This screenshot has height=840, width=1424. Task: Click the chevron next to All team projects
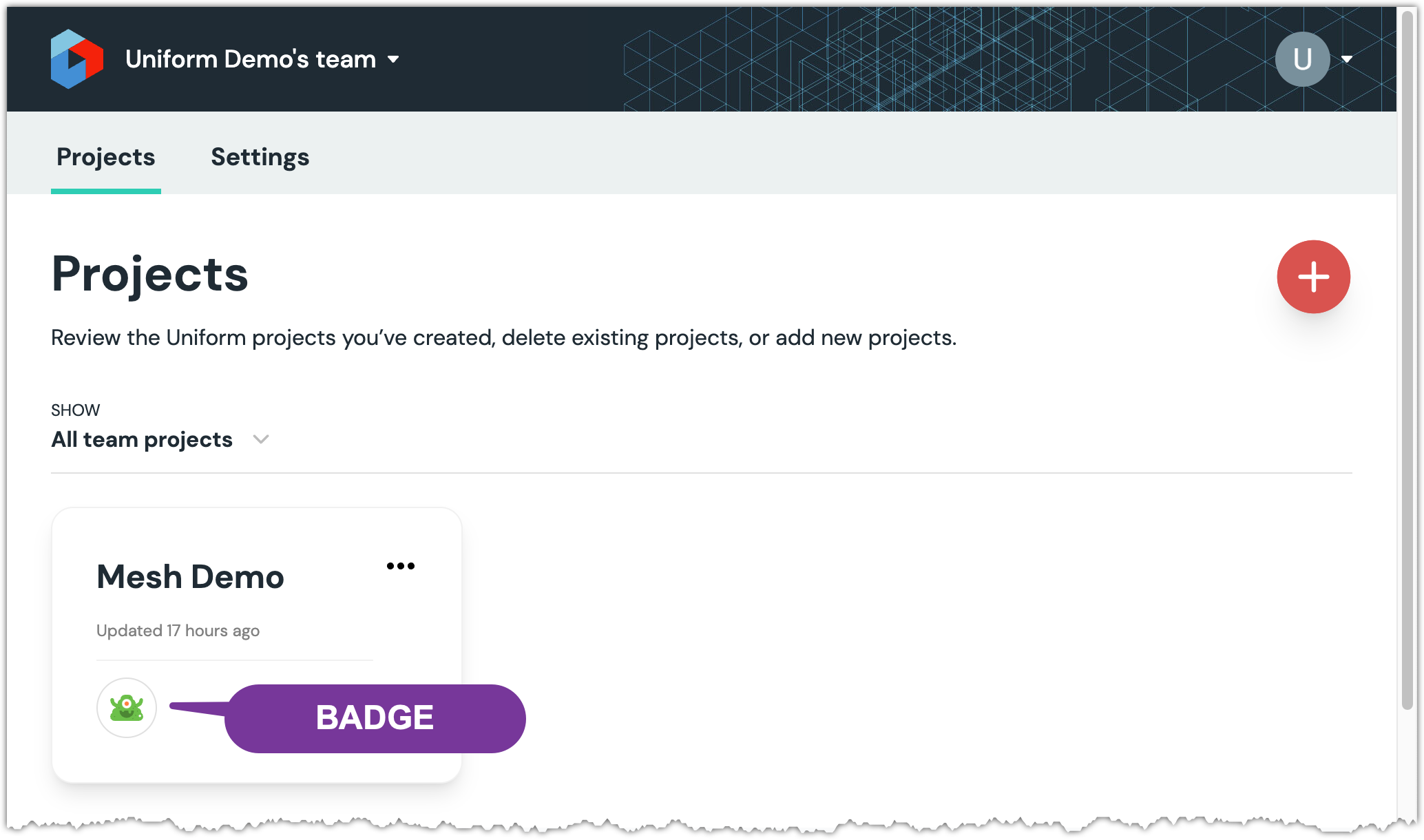261,439
